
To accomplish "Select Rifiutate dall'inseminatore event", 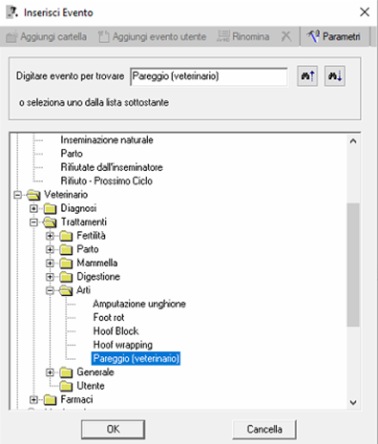I will (112, 167).
